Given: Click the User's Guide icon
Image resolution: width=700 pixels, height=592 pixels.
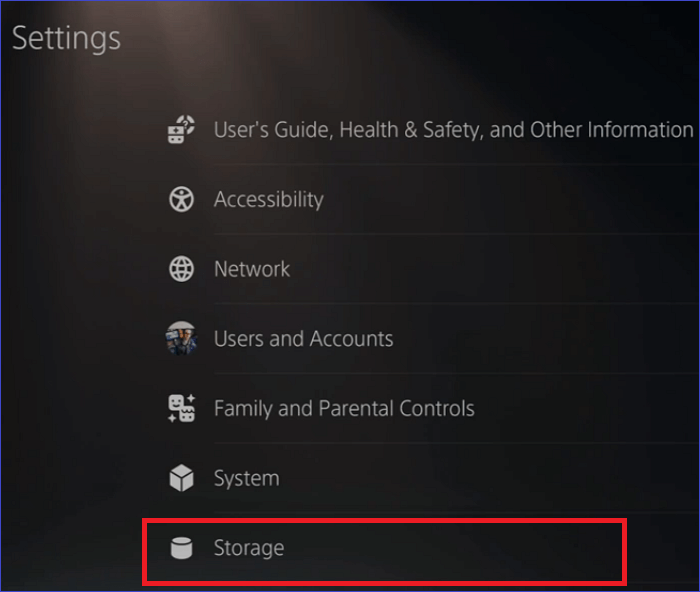Looking at the screenshot, I should tap(181, 130).
